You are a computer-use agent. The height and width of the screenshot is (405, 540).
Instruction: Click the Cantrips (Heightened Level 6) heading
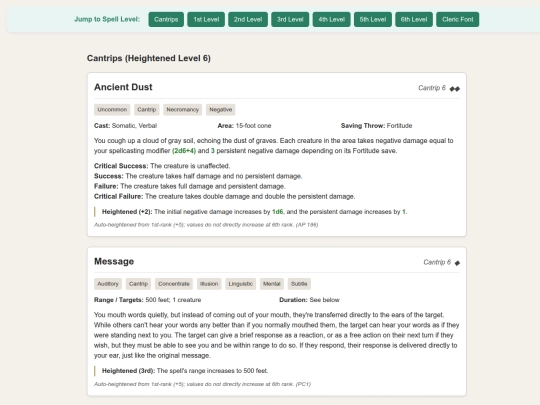pyautogui.click(x=148, y=58)
